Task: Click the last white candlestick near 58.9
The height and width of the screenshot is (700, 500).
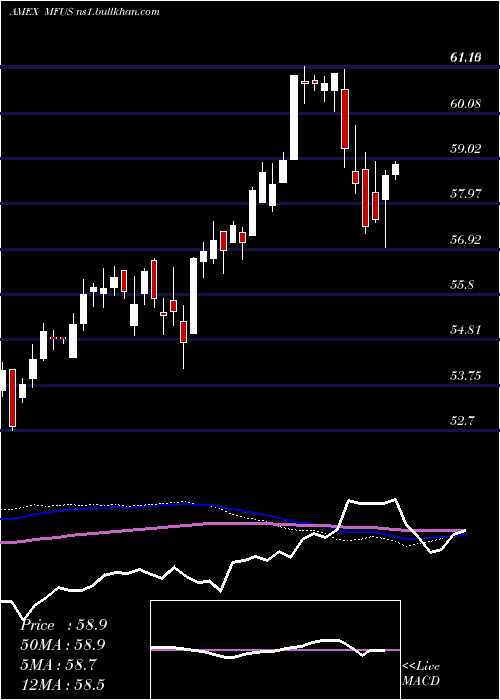Action: pos(396,170)
